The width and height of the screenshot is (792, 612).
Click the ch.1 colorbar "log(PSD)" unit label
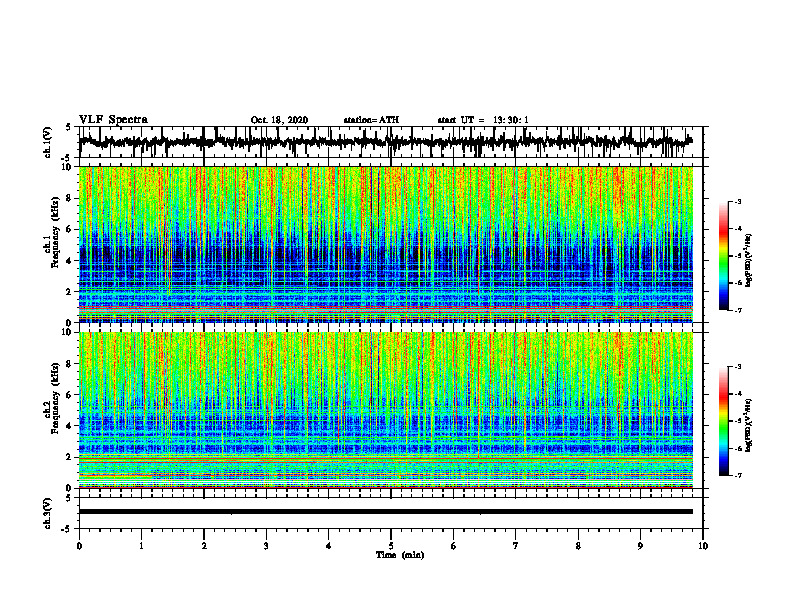(x=749, y=261)
